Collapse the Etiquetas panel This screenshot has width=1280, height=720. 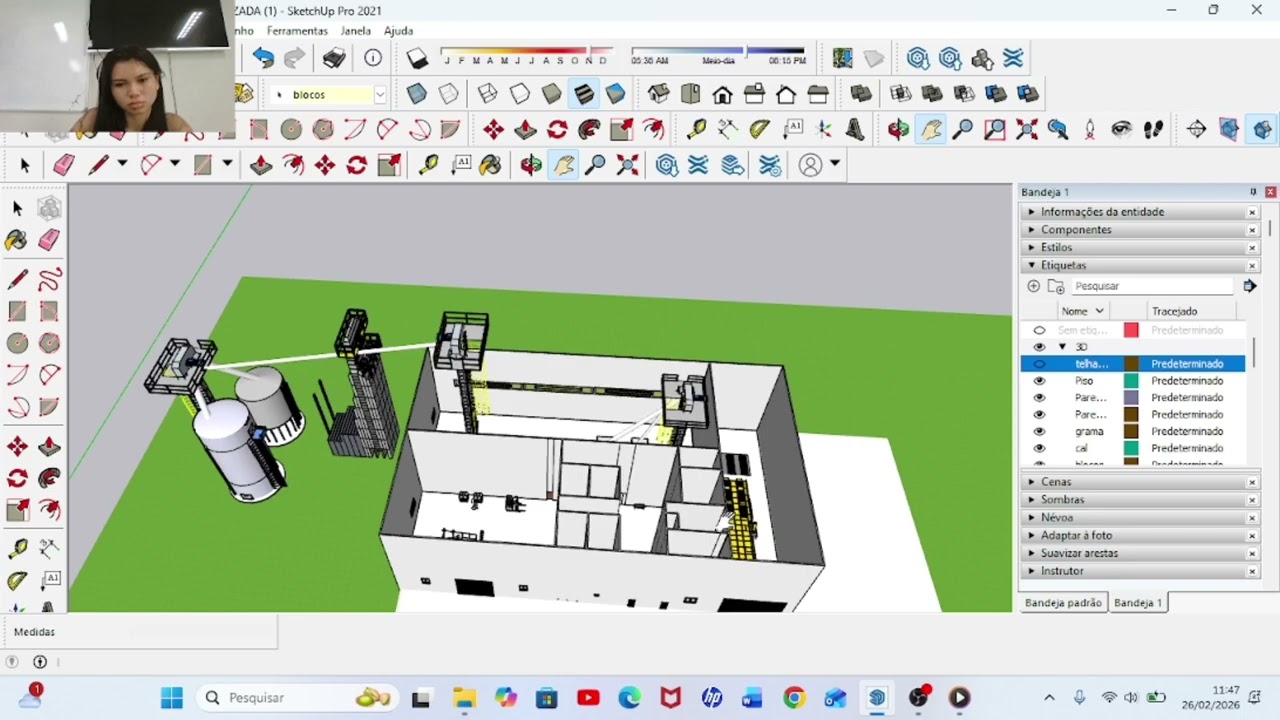click(1139, 266)
